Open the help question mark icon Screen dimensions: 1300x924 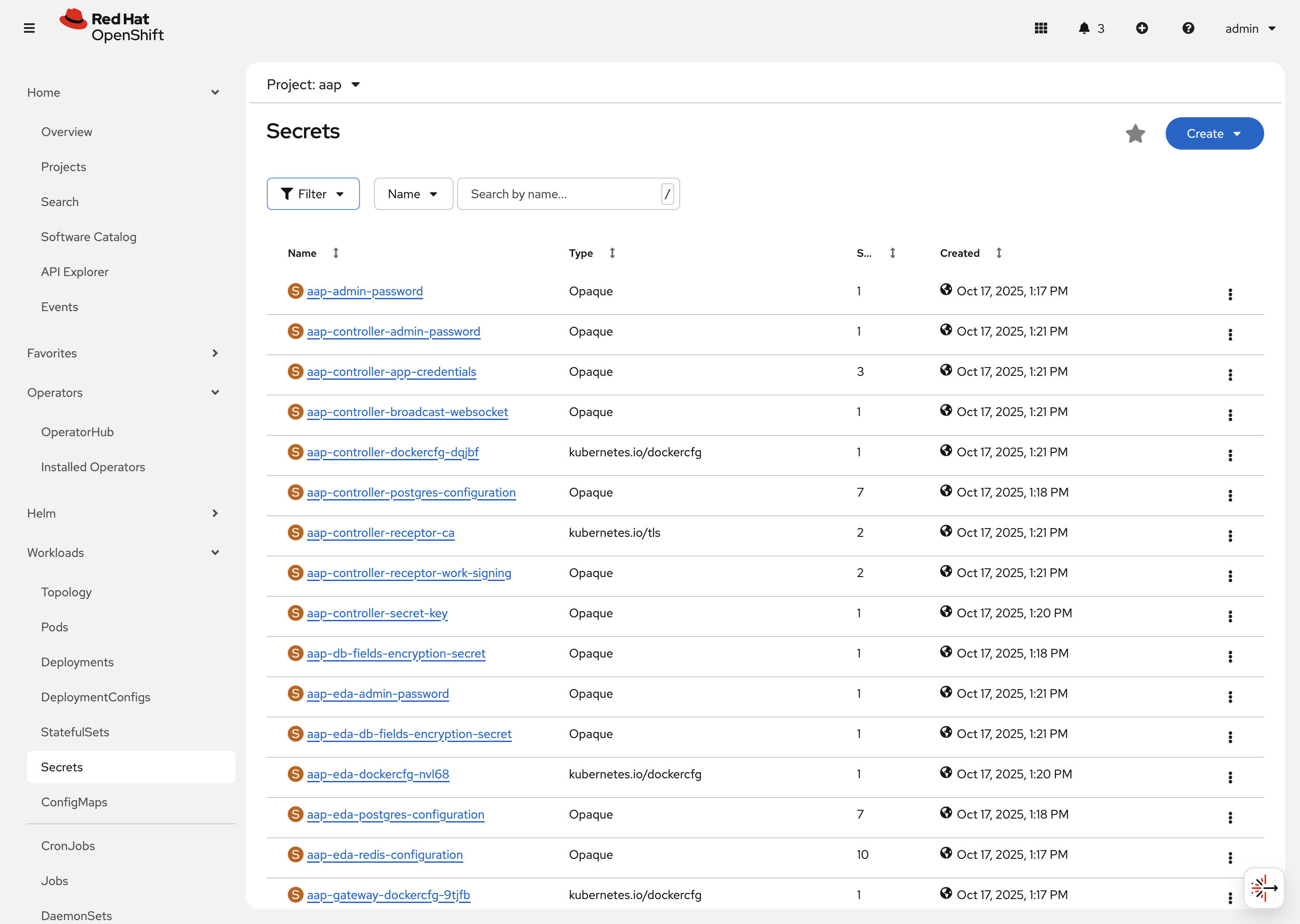[1188, 28]
